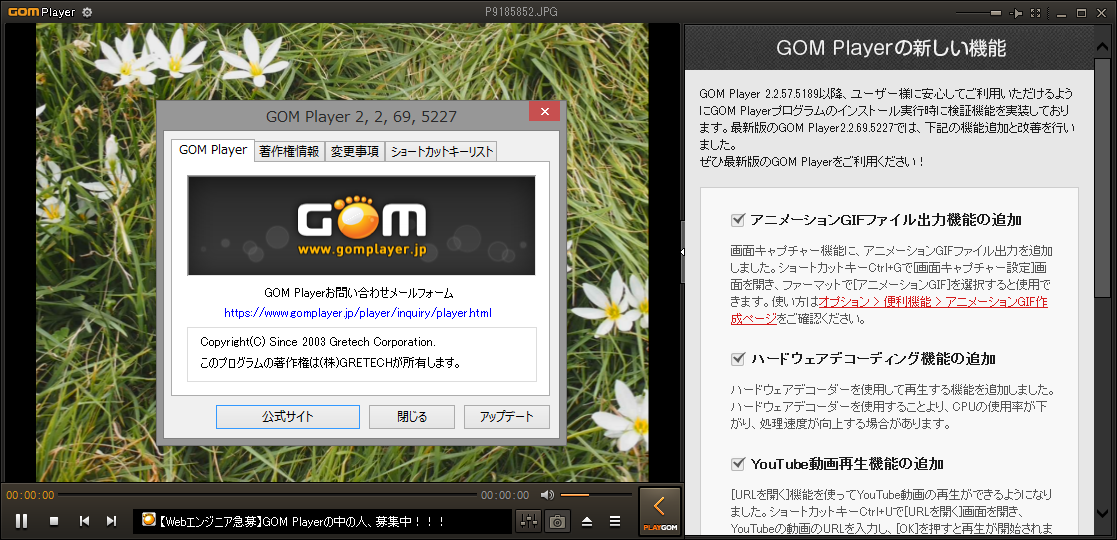Toggle the ハードウェアデコーディング機能 checkbox
This screenshot has width=1117, height=540.
point(737,358)
